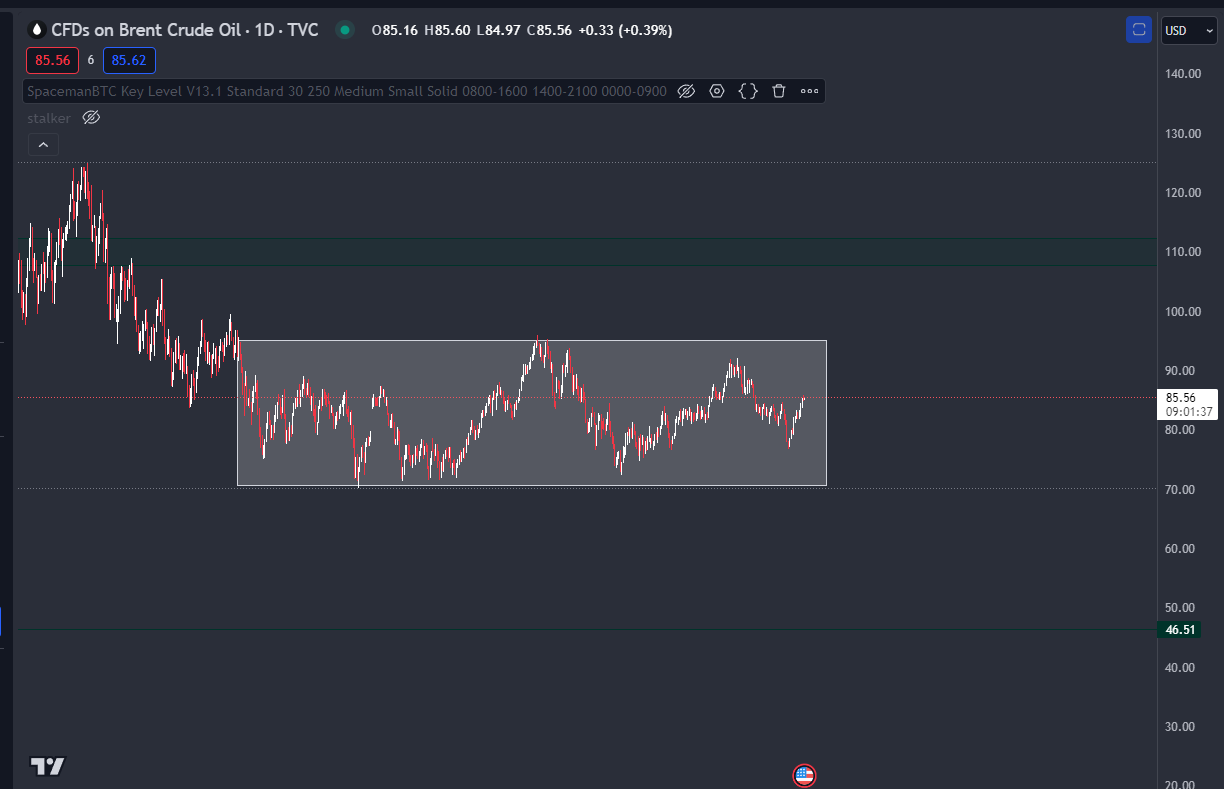Screen dimensions: 1224x789
Task: Remove the SpacemanBTC Key Level indicator
Action: click(779, 91)
